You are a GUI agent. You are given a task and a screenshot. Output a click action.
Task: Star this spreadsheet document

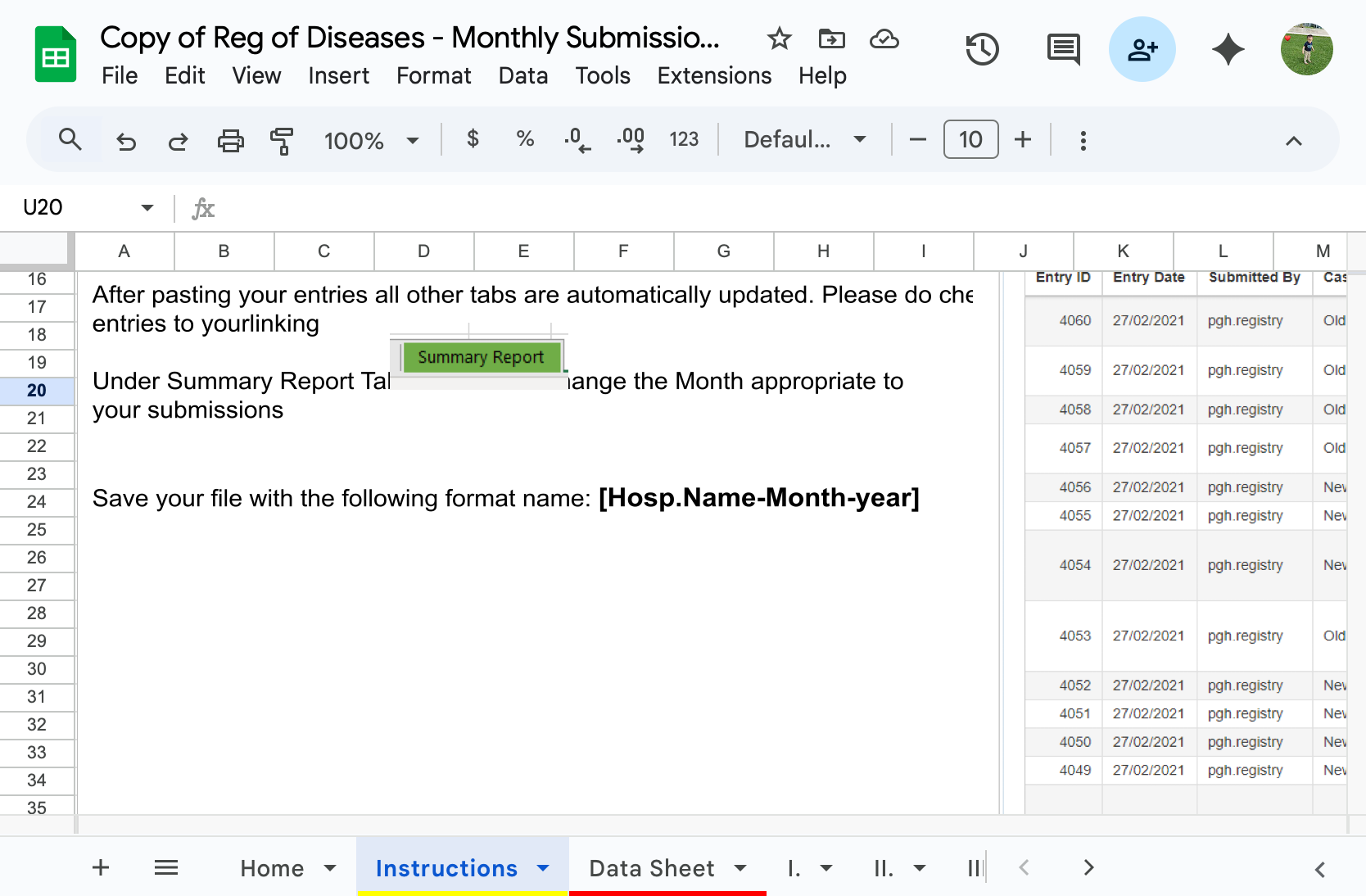tap(779, 38)
